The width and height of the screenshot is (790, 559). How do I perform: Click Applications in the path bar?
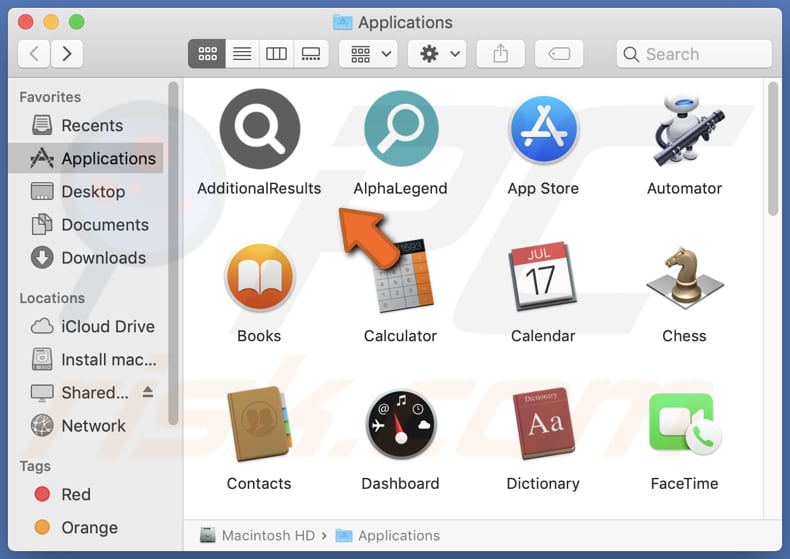click(x=388, y=535)
